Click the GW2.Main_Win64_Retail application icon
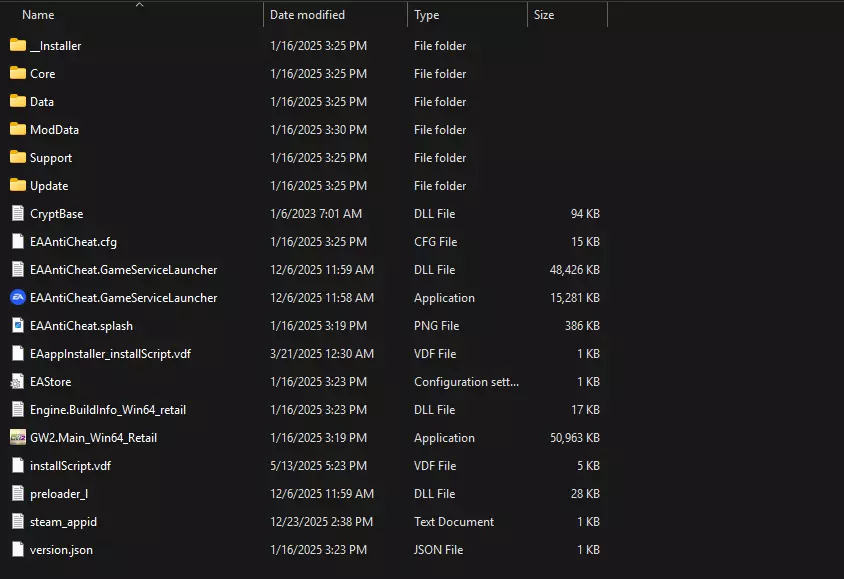The width and height of the screenshot is (844, 579). point(17,437)
